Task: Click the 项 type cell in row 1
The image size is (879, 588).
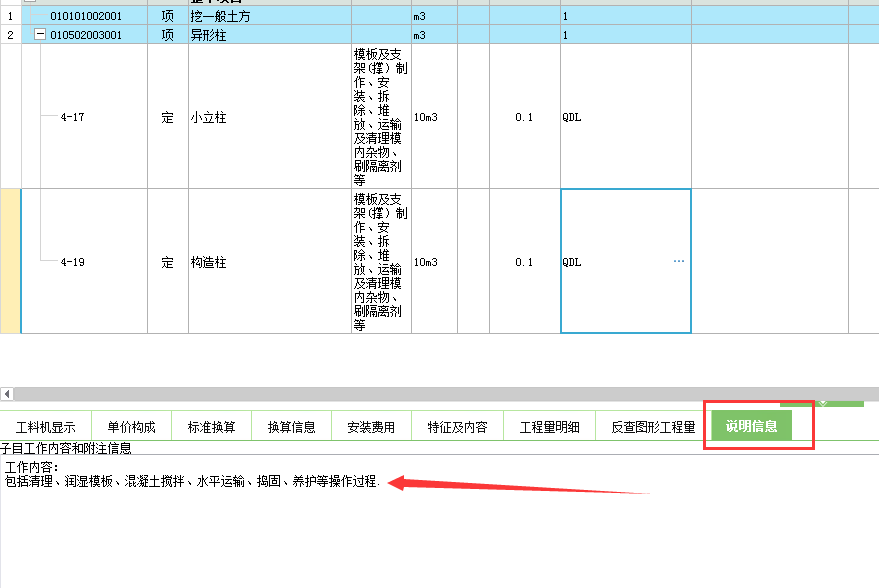Action: [168, 16]
